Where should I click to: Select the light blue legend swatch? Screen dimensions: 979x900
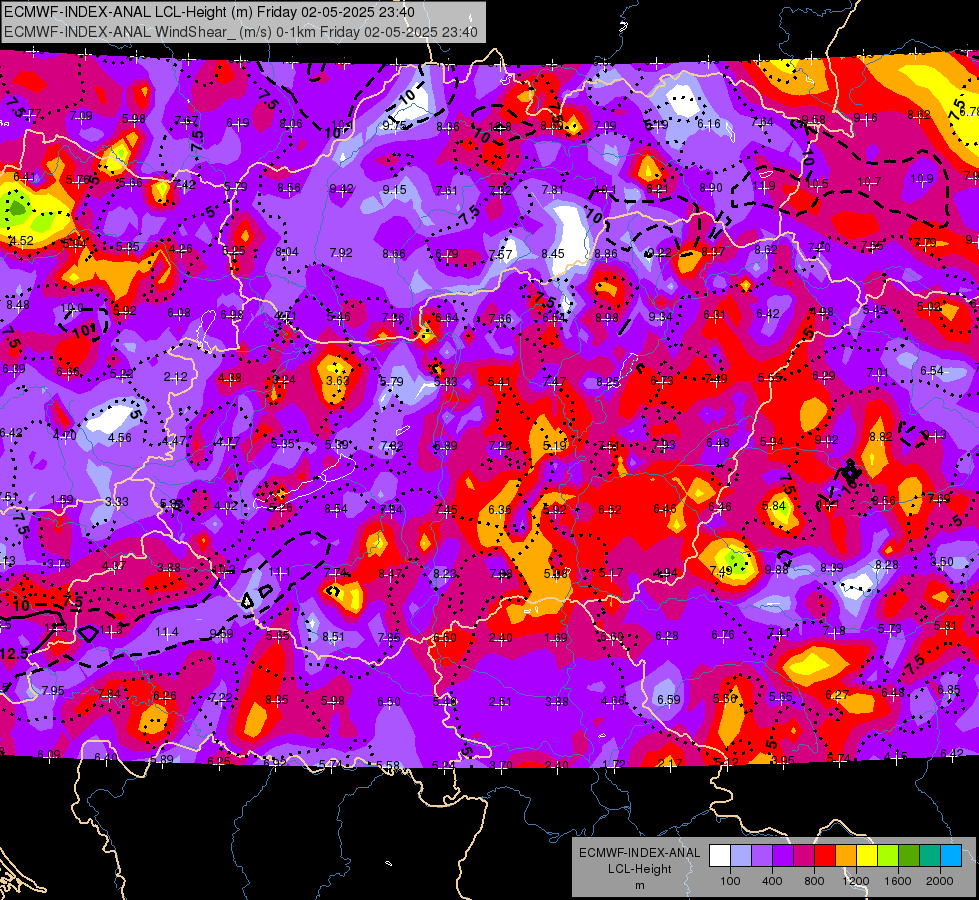pos(740,856)
